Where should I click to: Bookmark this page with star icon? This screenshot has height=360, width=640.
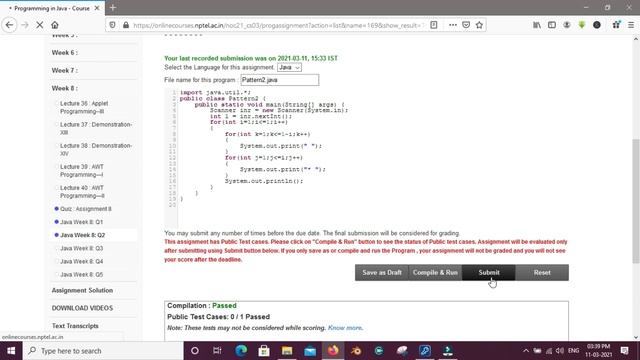tap(479, 25)
